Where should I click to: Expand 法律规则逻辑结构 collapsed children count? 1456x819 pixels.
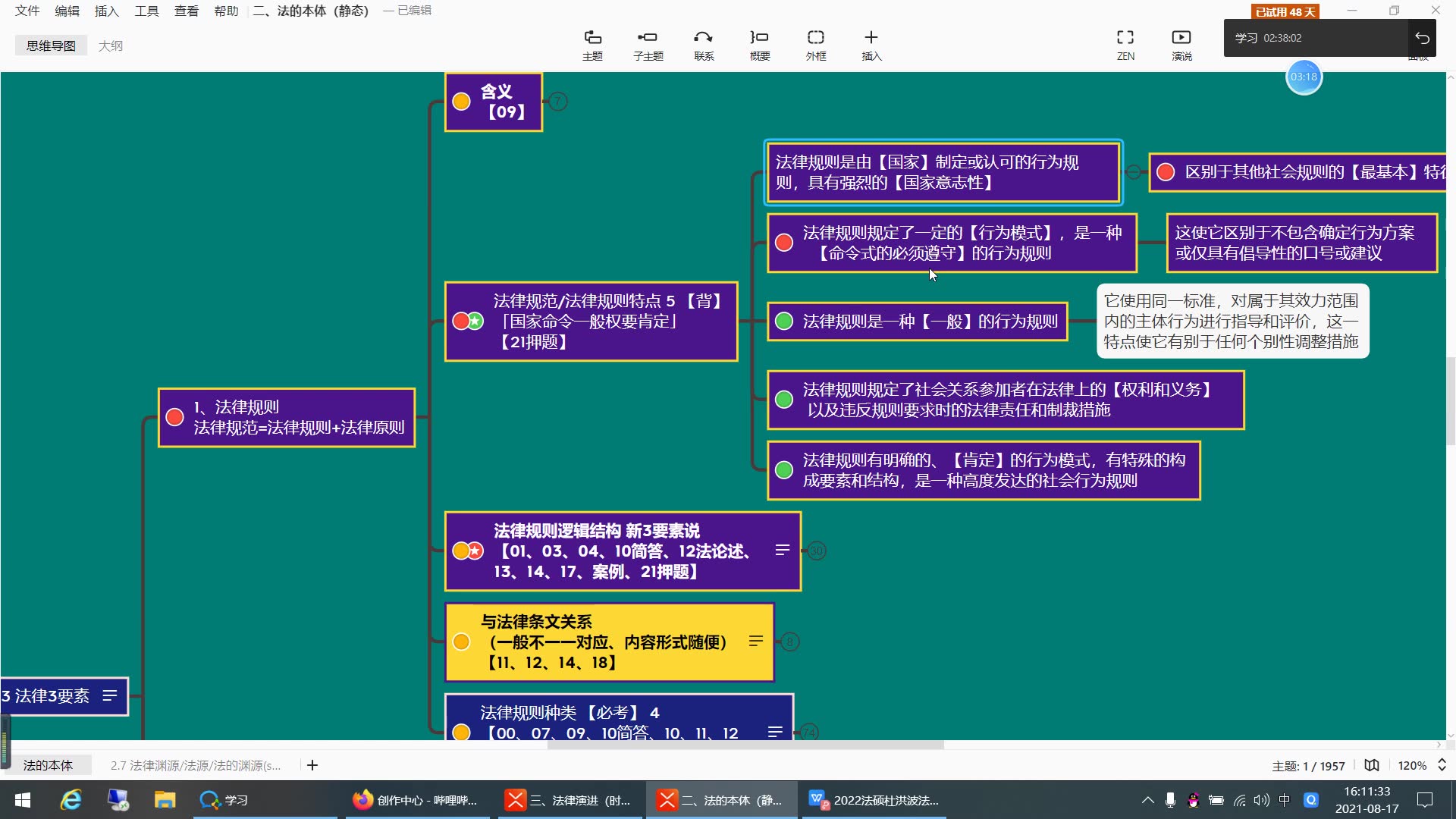tap(816, 551)
